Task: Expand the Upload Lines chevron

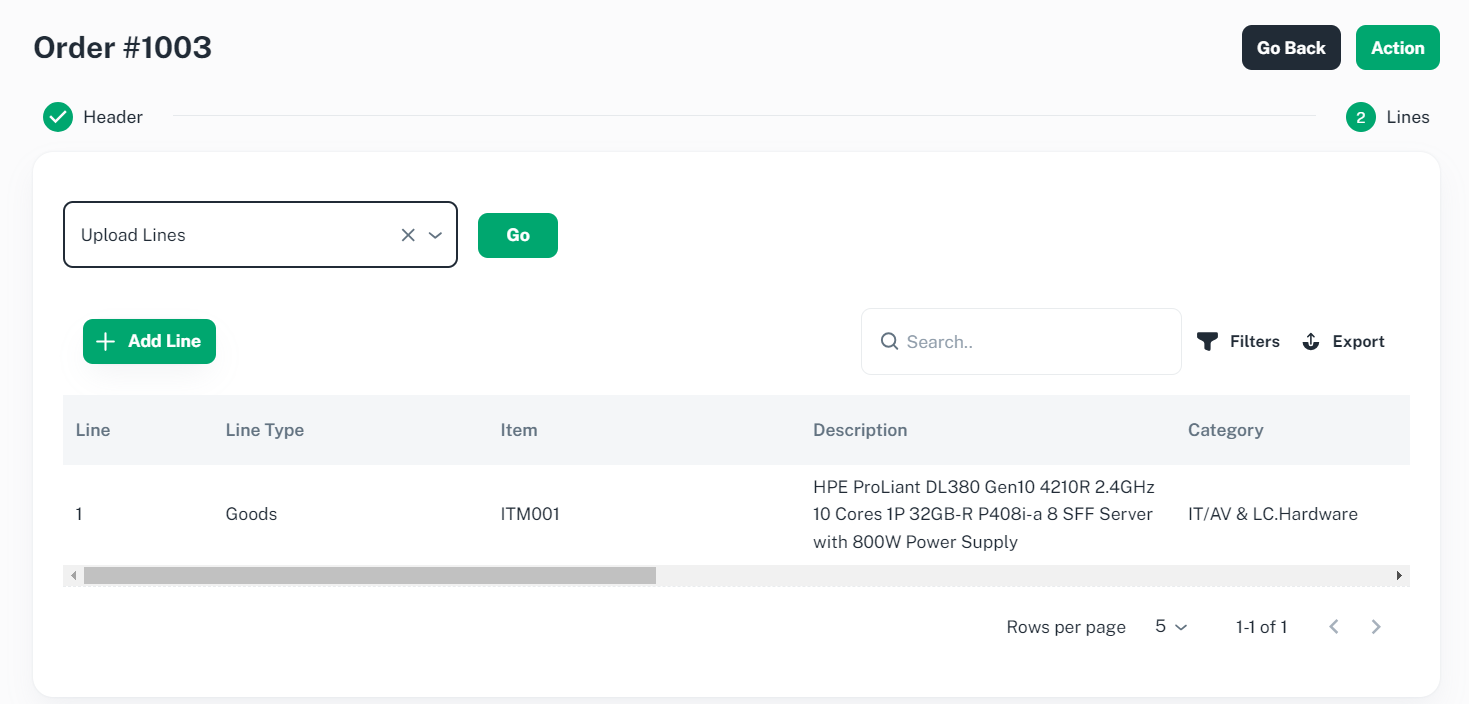Action: coord(434,234)
